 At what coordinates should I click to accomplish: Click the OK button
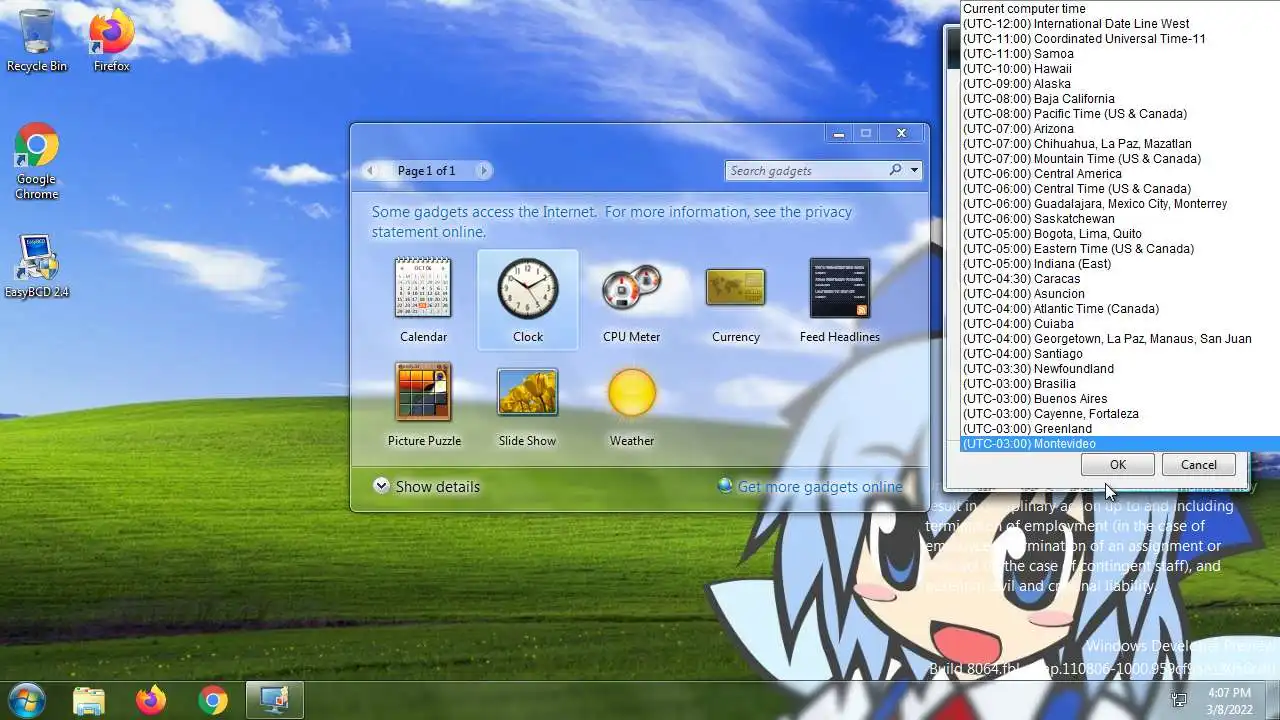coord(1117,464)
